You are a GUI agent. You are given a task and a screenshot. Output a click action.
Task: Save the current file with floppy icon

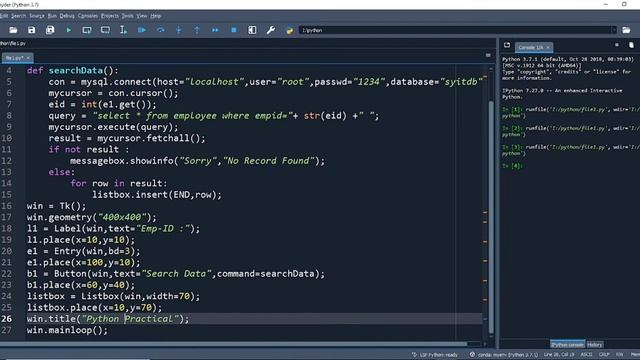[31, 30]
